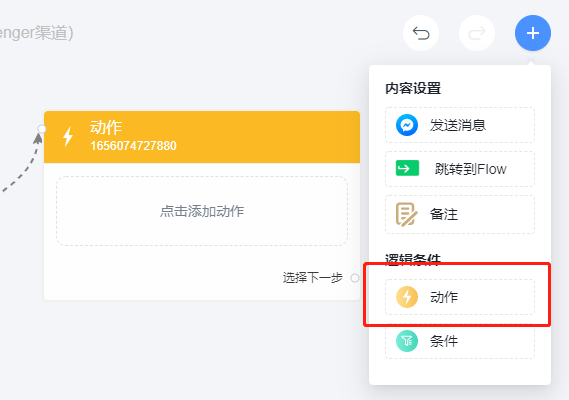Click the lightning icon in the 动作 node header
Image resolution: width=569 pixels, height=400 pixels.
point(68,136)
